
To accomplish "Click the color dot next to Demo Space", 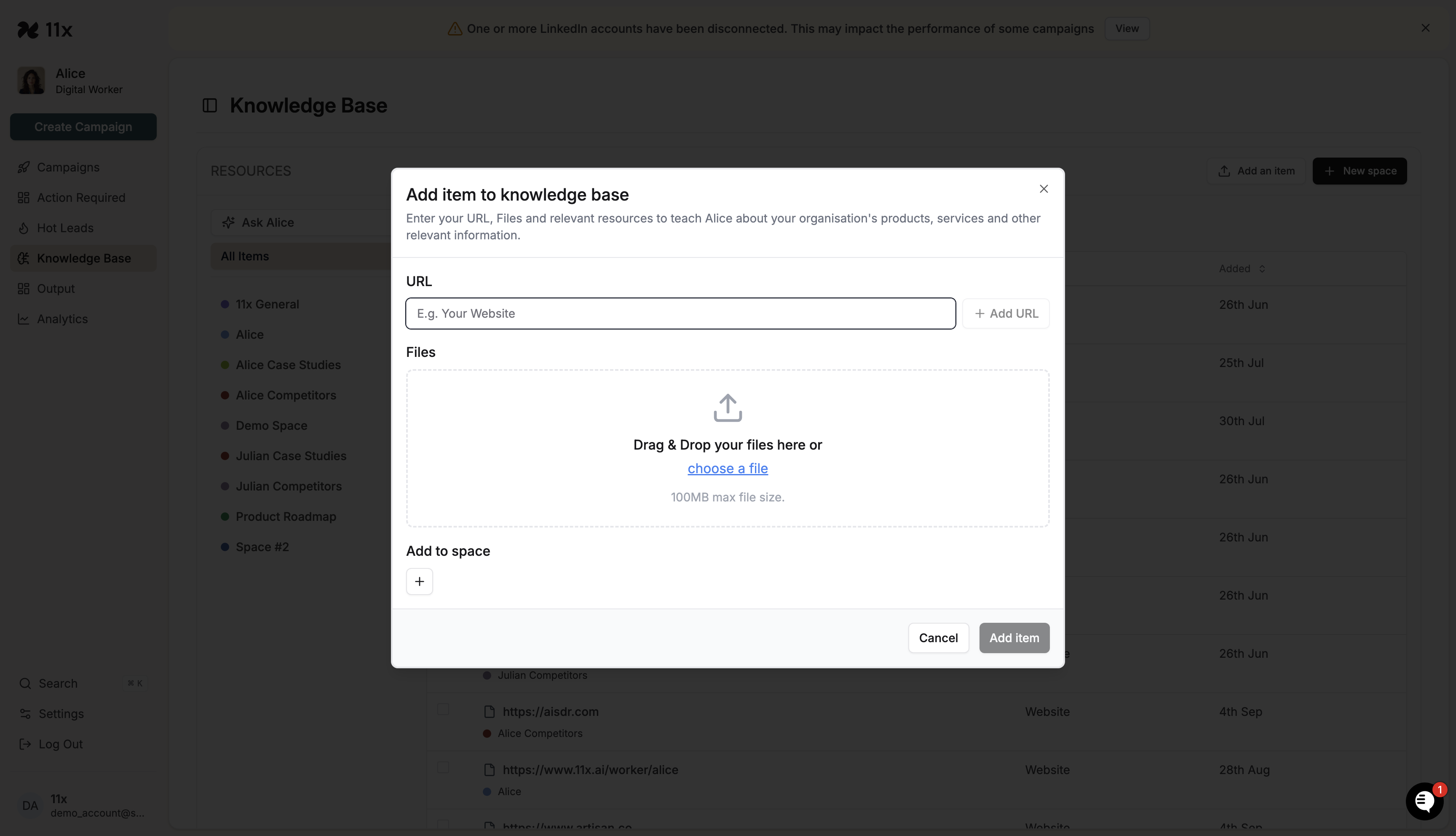I will (225, 426).
